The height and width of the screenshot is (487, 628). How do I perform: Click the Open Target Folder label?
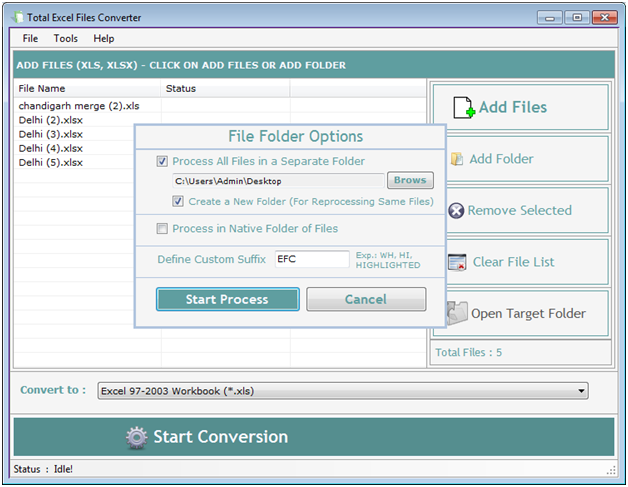(528, 314)
